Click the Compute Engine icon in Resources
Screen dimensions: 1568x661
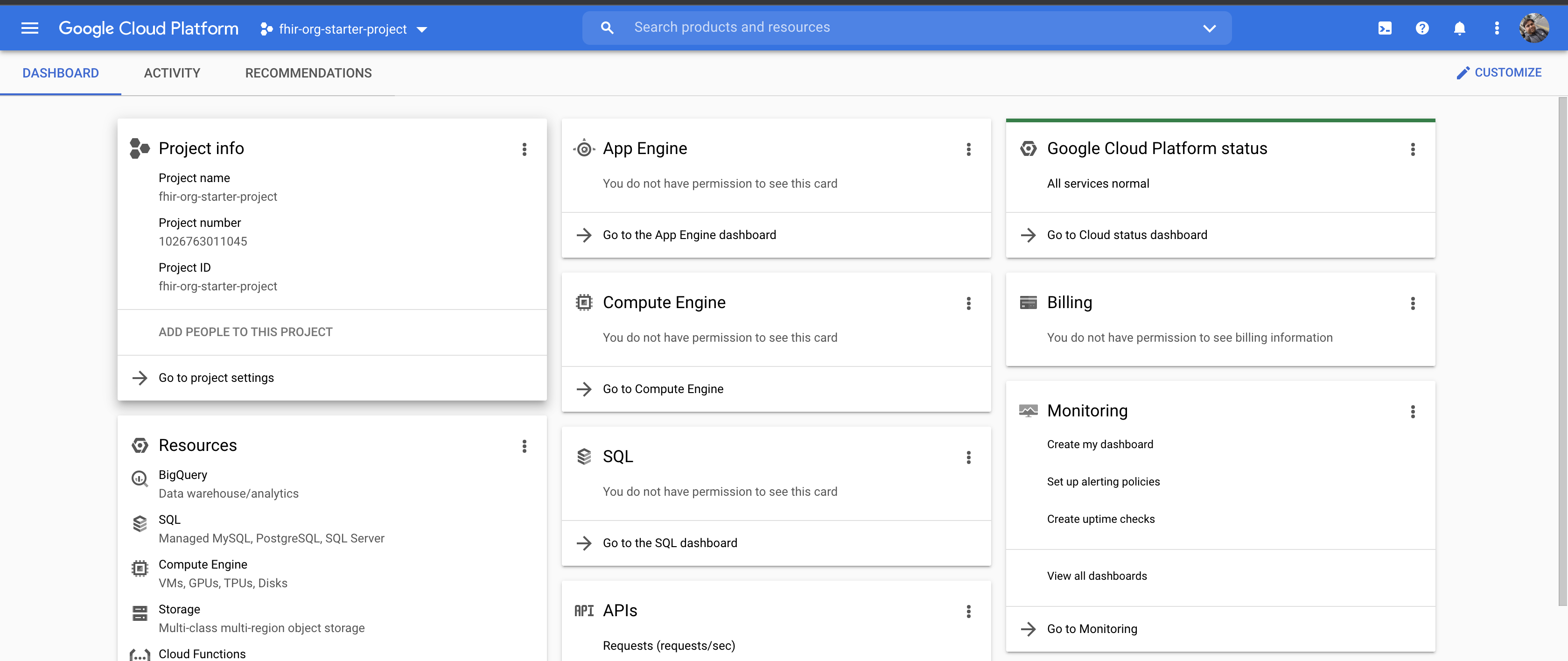pos(140,569)
